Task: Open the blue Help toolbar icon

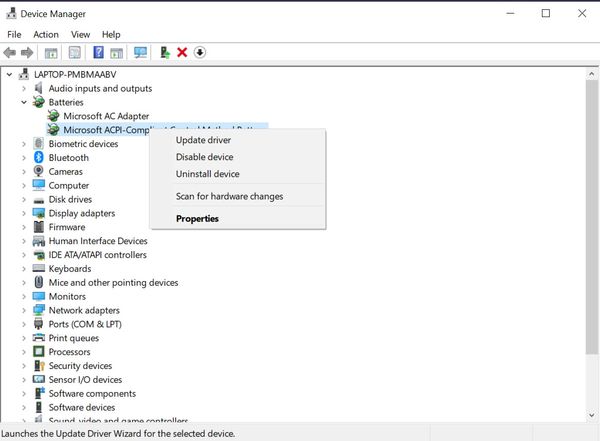Action: click(98, 52)
